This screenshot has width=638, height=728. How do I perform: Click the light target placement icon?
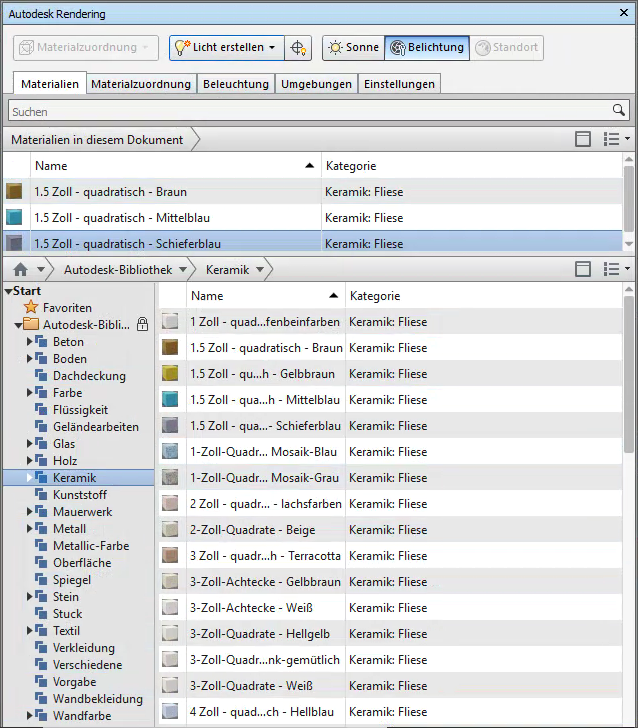click(298, 48)
